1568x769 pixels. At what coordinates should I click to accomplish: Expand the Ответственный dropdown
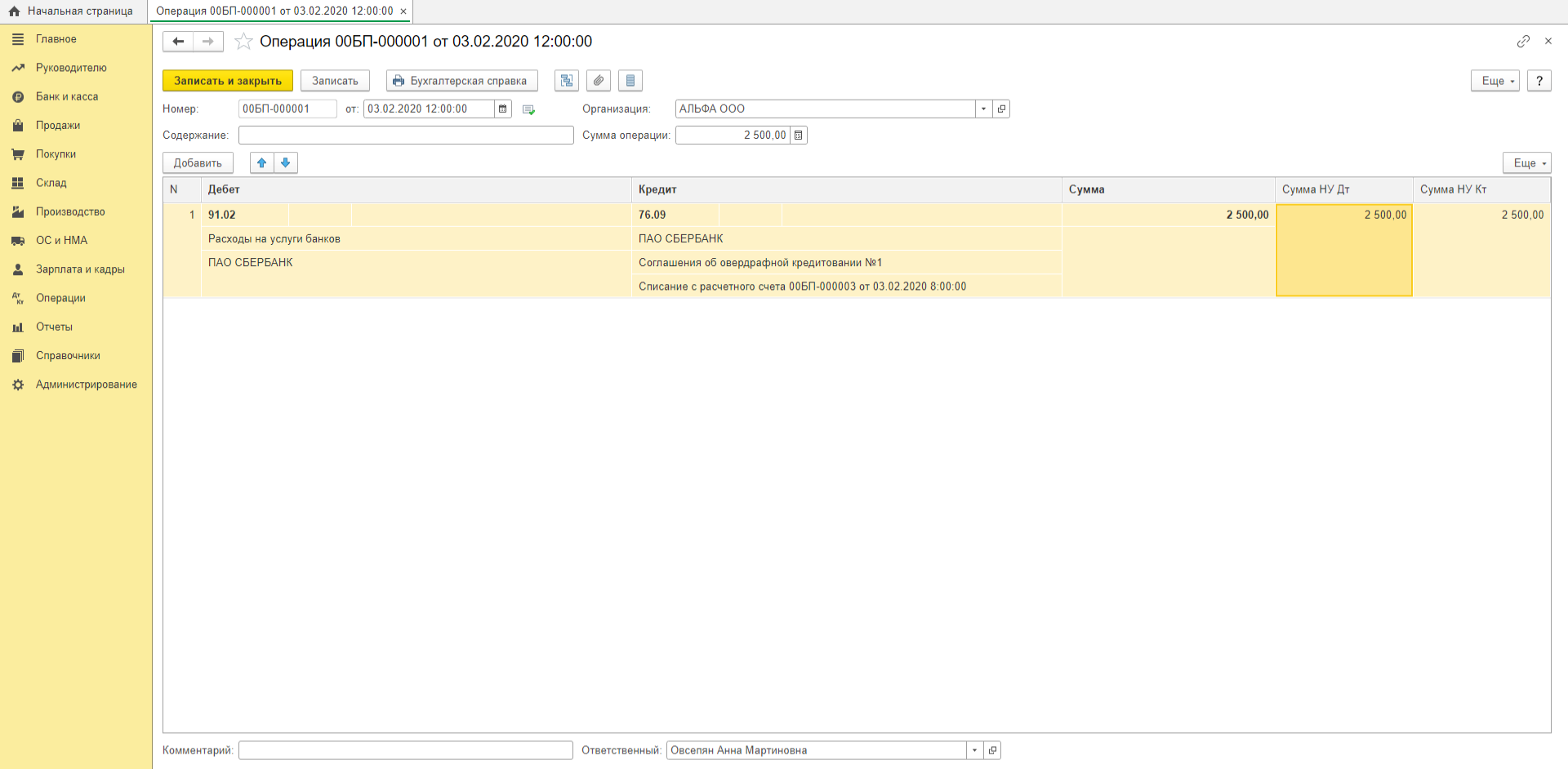974,750
